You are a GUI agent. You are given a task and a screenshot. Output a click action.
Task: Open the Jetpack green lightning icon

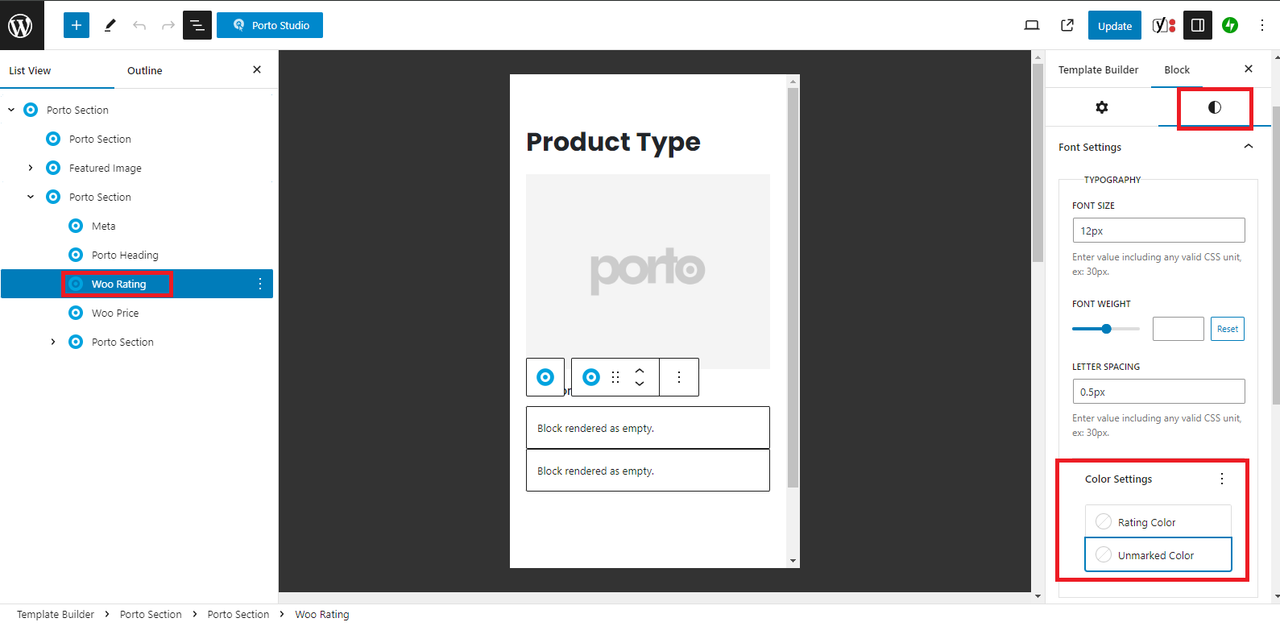pos(1230,25)
